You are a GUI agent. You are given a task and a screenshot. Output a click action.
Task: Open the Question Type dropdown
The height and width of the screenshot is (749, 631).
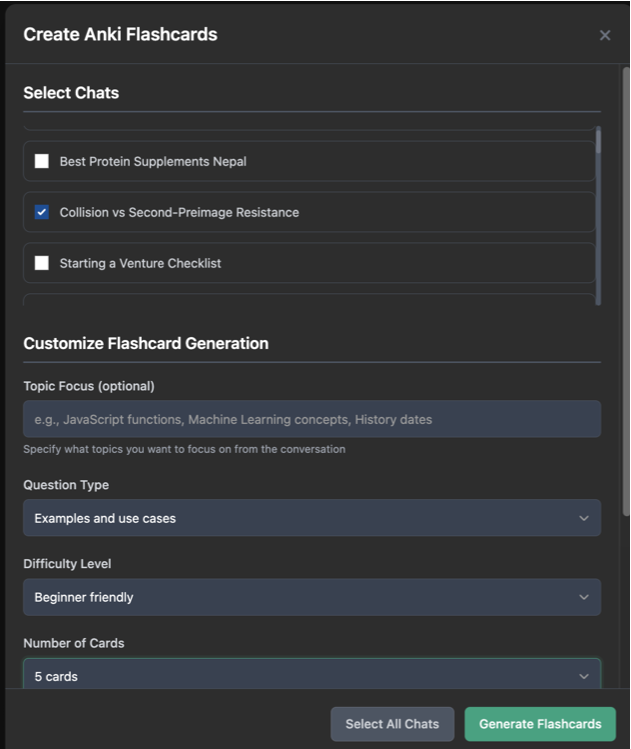coord(312,518)
